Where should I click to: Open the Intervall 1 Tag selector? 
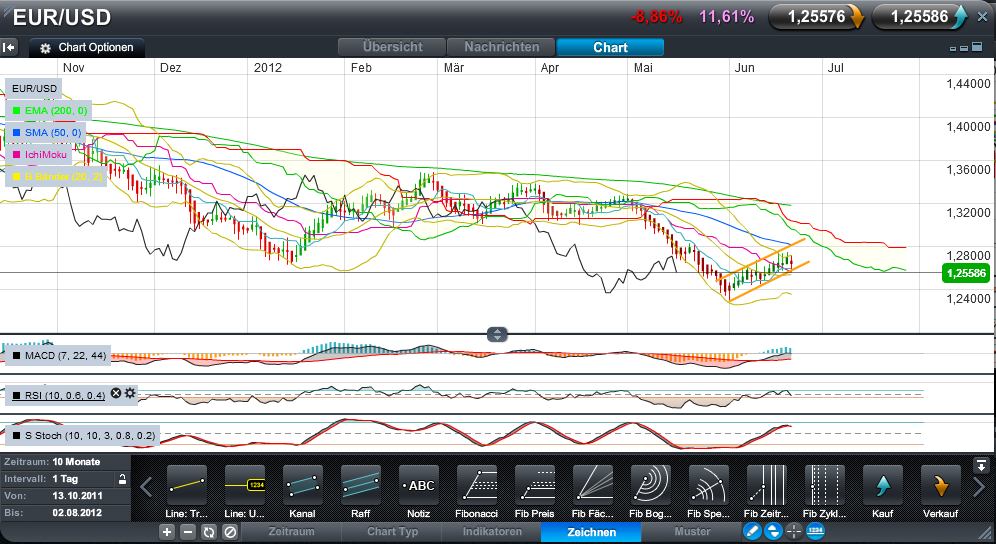(58, 479)
